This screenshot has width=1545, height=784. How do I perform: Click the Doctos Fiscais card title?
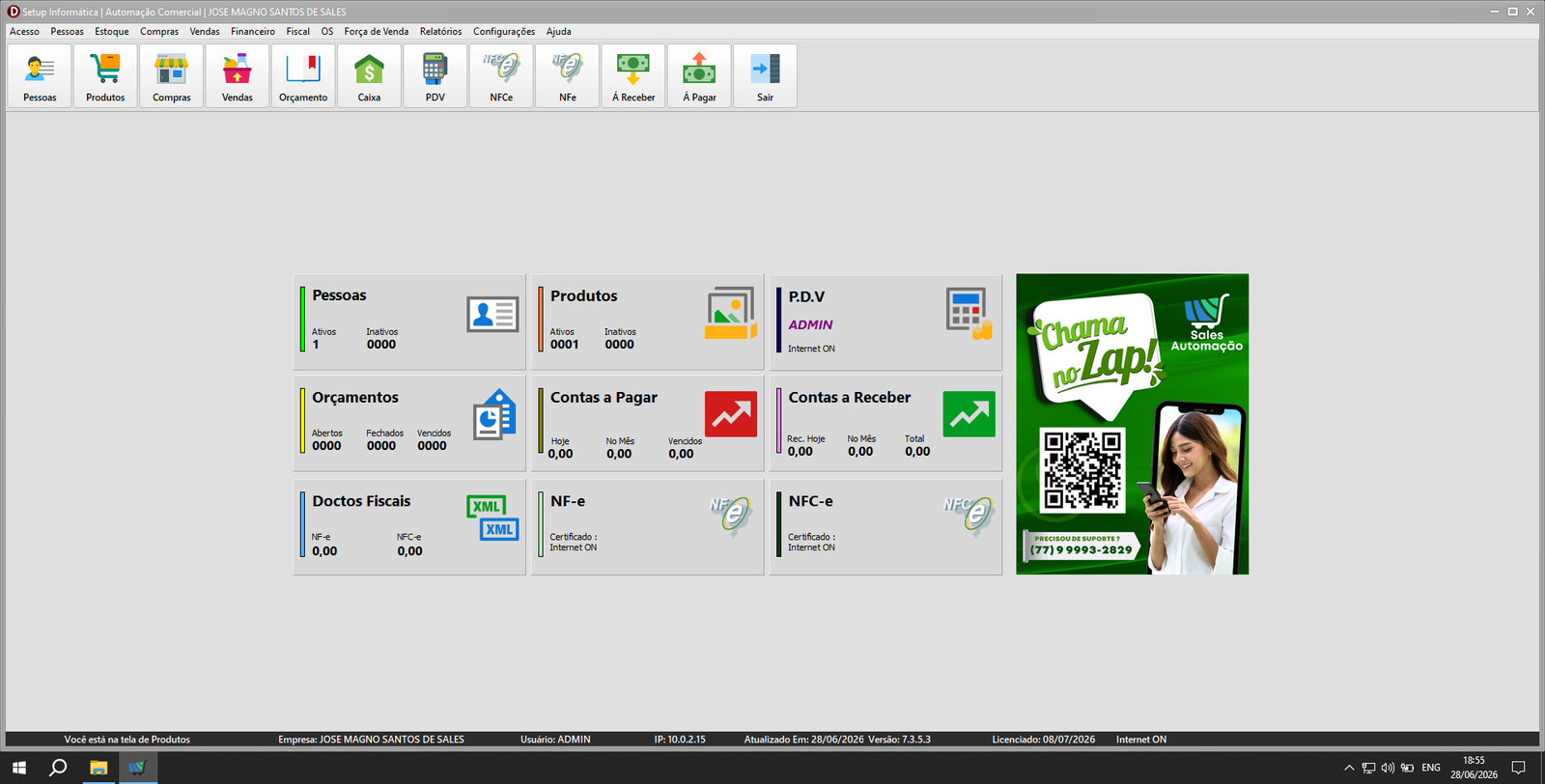pos(361,501)
